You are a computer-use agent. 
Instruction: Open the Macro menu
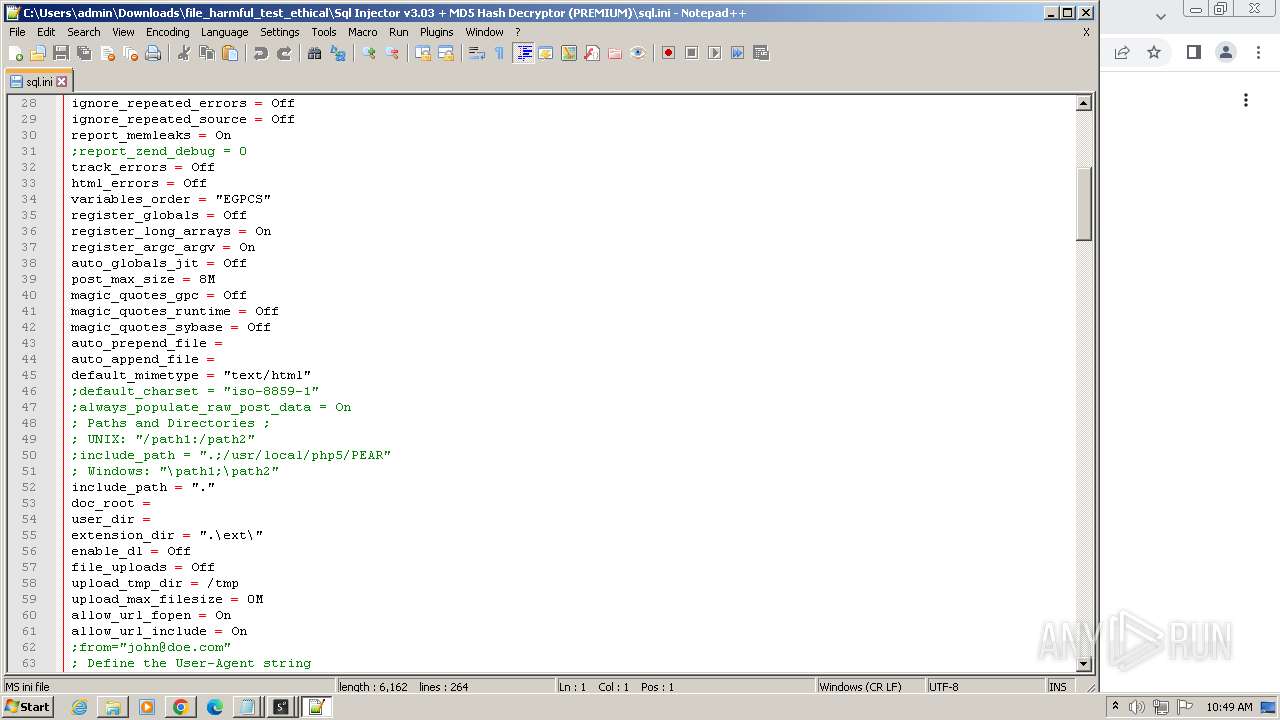(362, 32)
